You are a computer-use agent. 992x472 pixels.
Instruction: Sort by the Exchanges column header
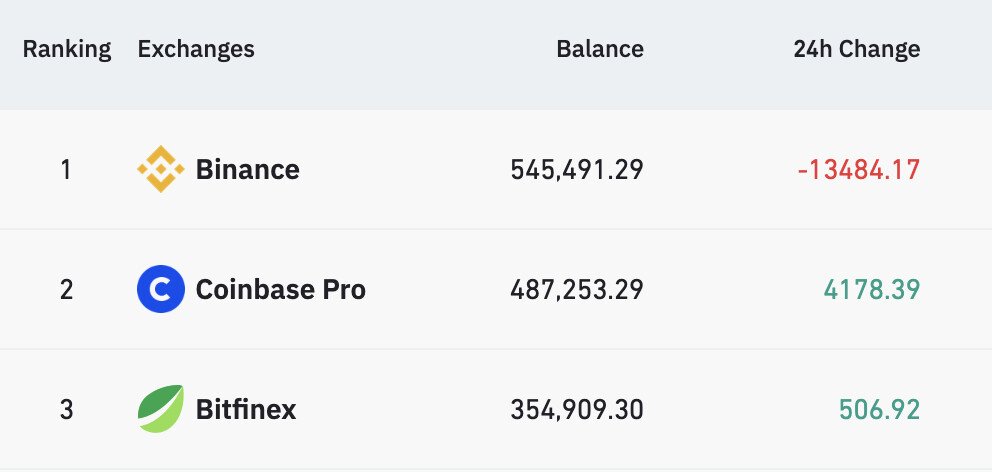point(196,49)
